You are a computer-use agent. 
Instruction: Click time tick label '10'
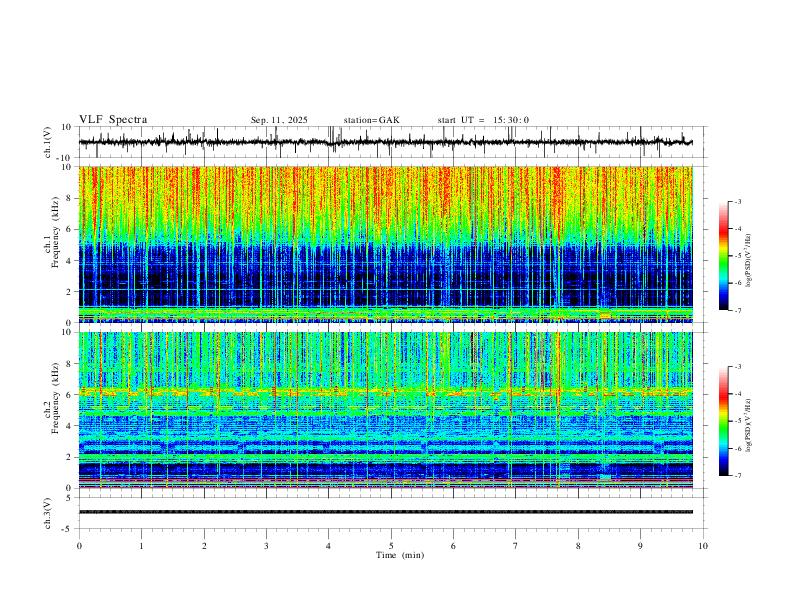point(703,546)
